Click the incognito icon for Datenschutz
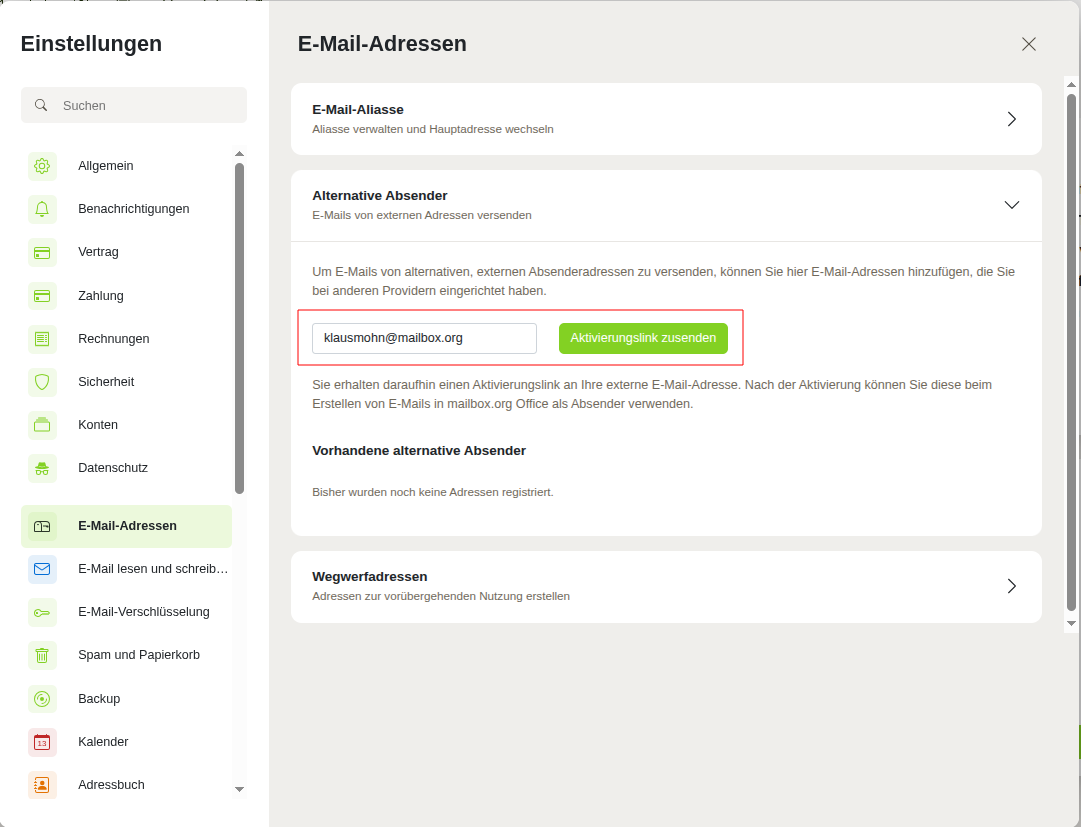The width and height of the screenshot is (1081, 827). coord(42,468)
